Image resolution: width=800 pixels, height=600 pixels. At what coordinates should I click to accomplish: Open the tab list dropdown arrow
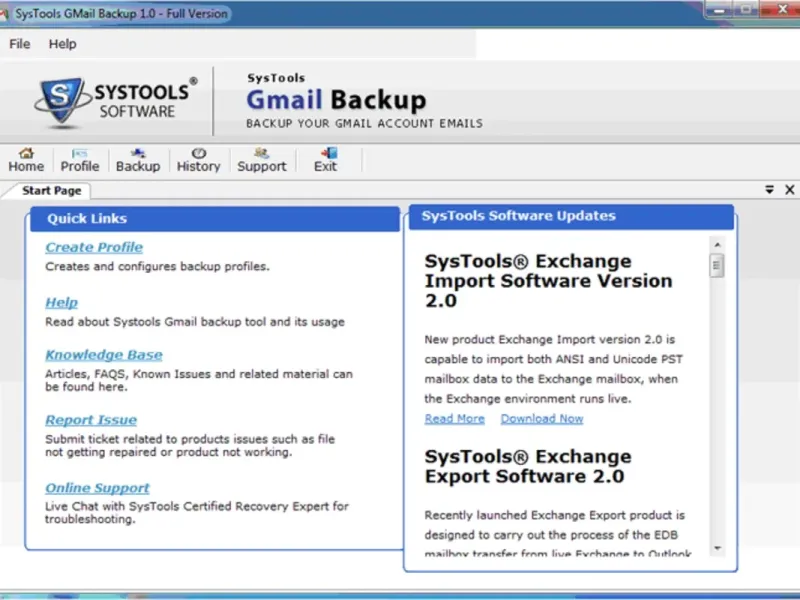(x=770, y=190)
